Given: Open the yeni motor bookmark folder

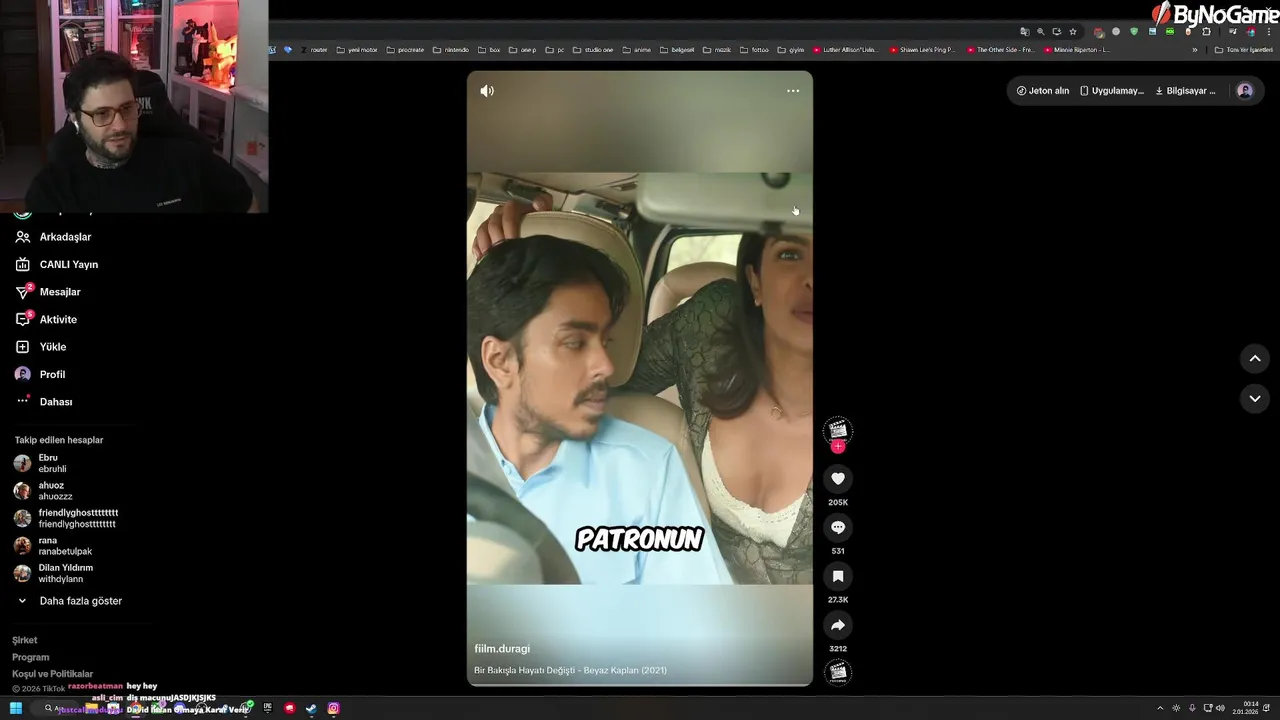Looking at the screenshot, I should point(357,50).
